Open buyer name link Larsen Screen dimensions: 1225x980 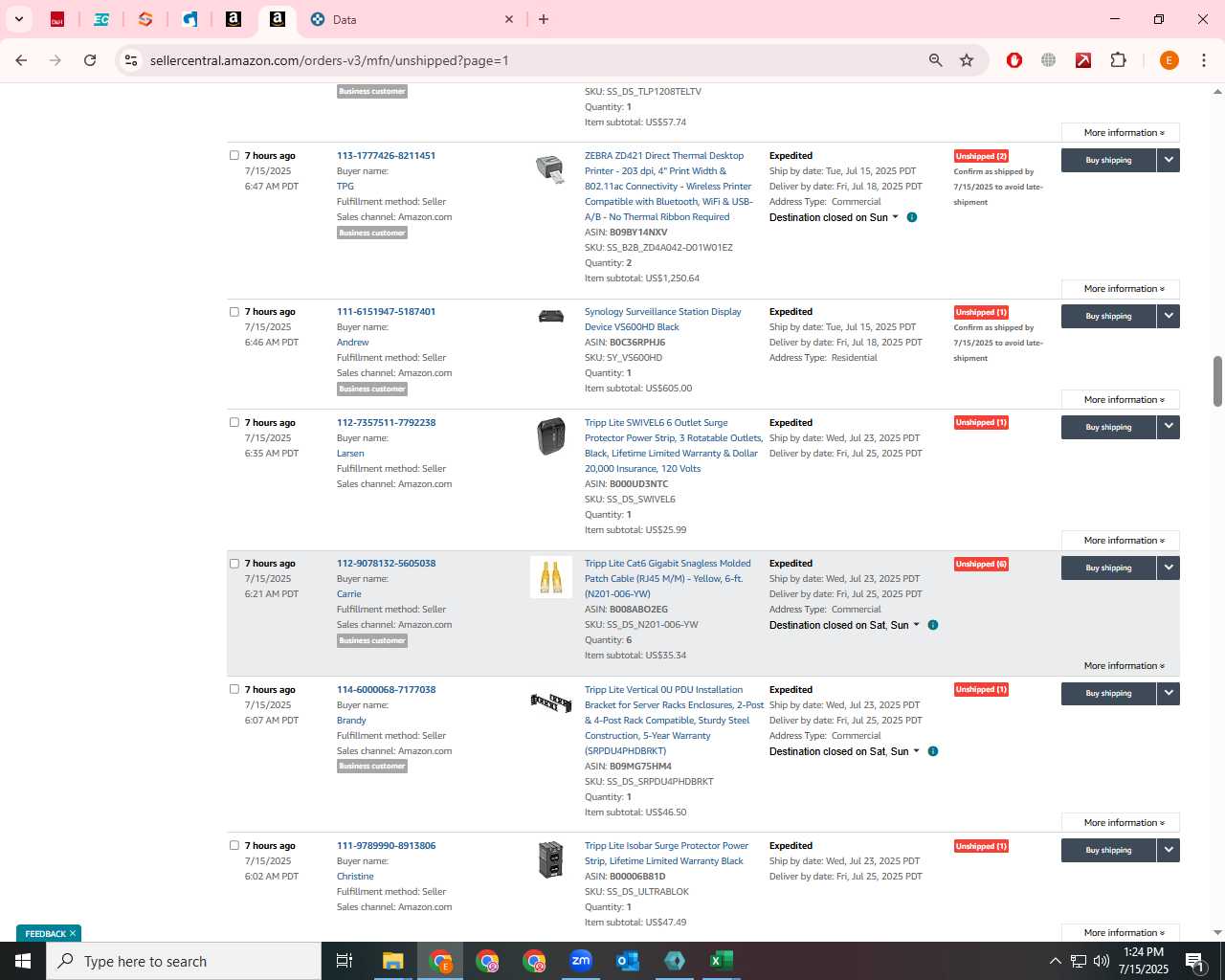coord(350,453)
